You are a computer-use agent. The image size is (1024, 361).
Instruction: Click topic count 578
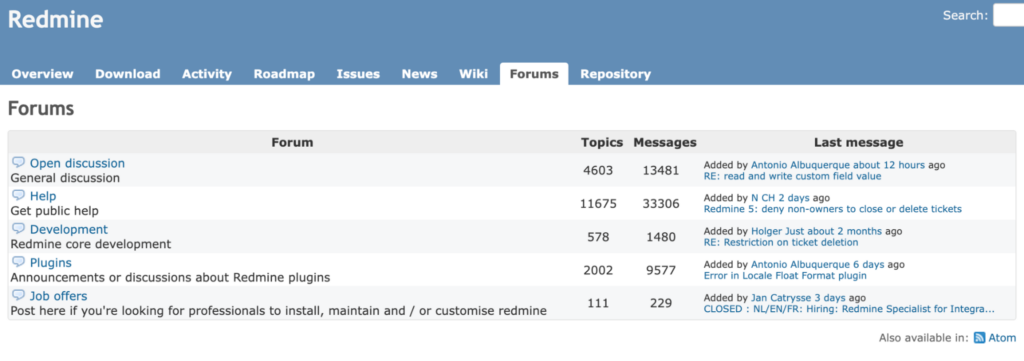[598, 237]
